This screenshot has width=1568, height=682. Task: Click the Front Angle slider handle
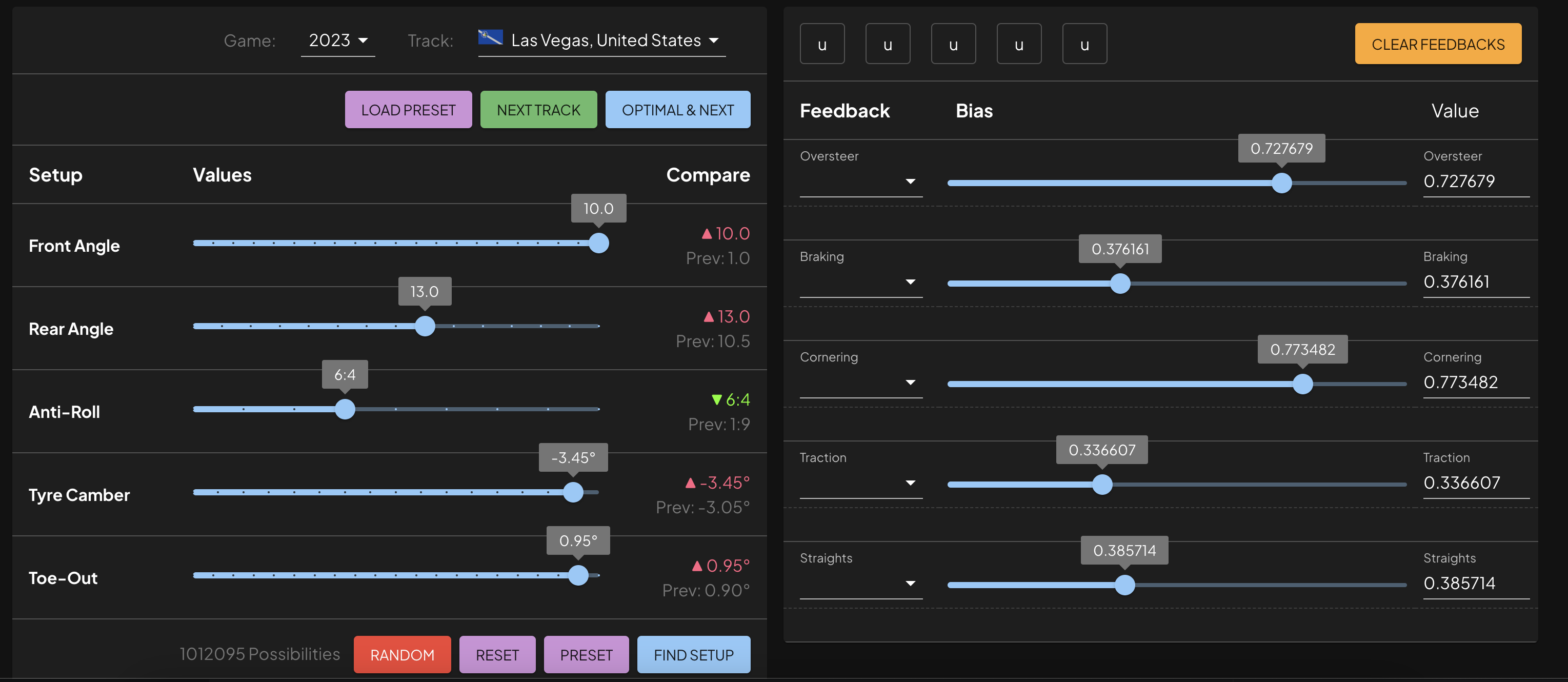coord(598,243)
